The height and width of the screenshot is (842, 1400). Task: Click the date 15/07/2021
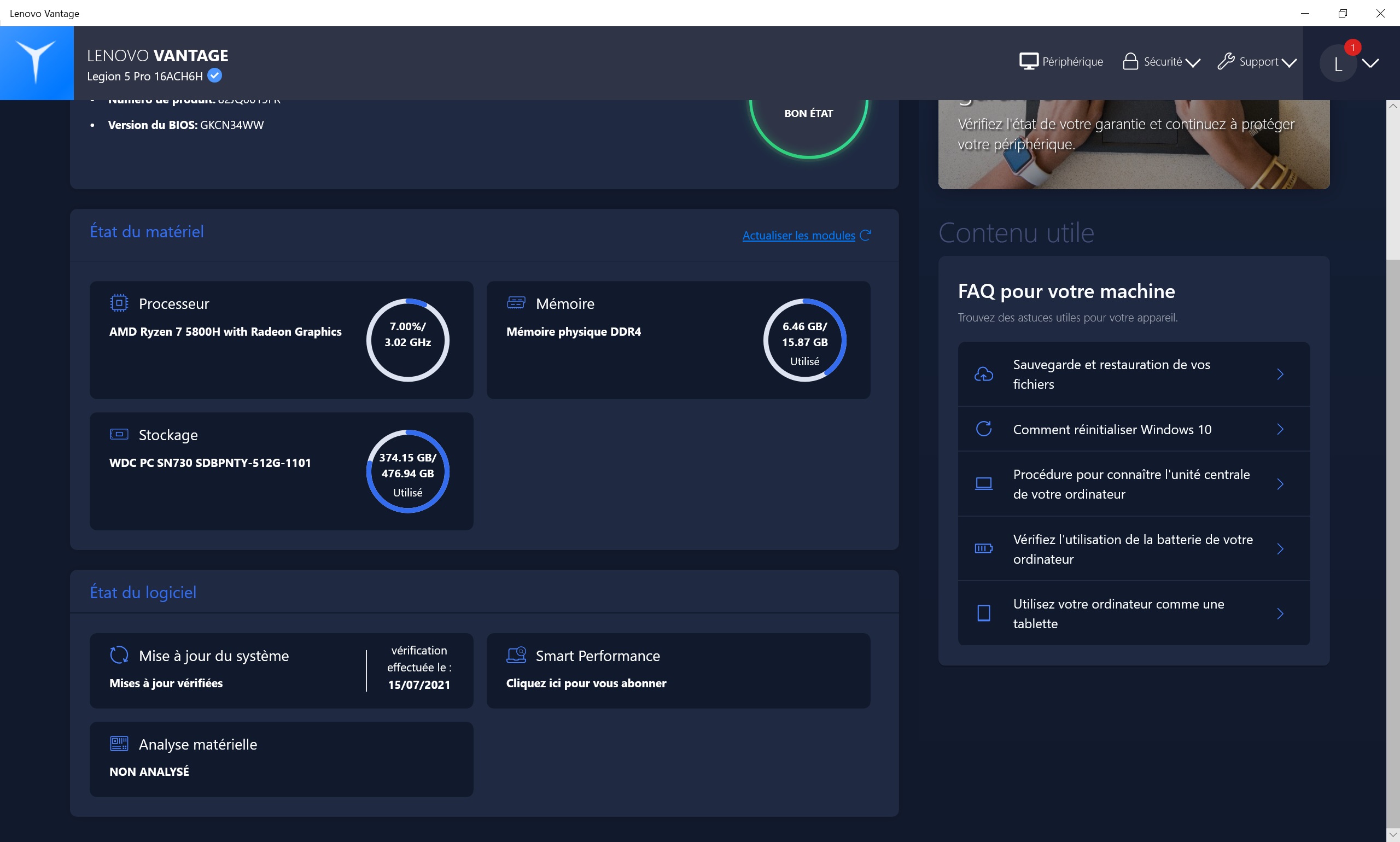pyautogui.click(x=419, y=685)
